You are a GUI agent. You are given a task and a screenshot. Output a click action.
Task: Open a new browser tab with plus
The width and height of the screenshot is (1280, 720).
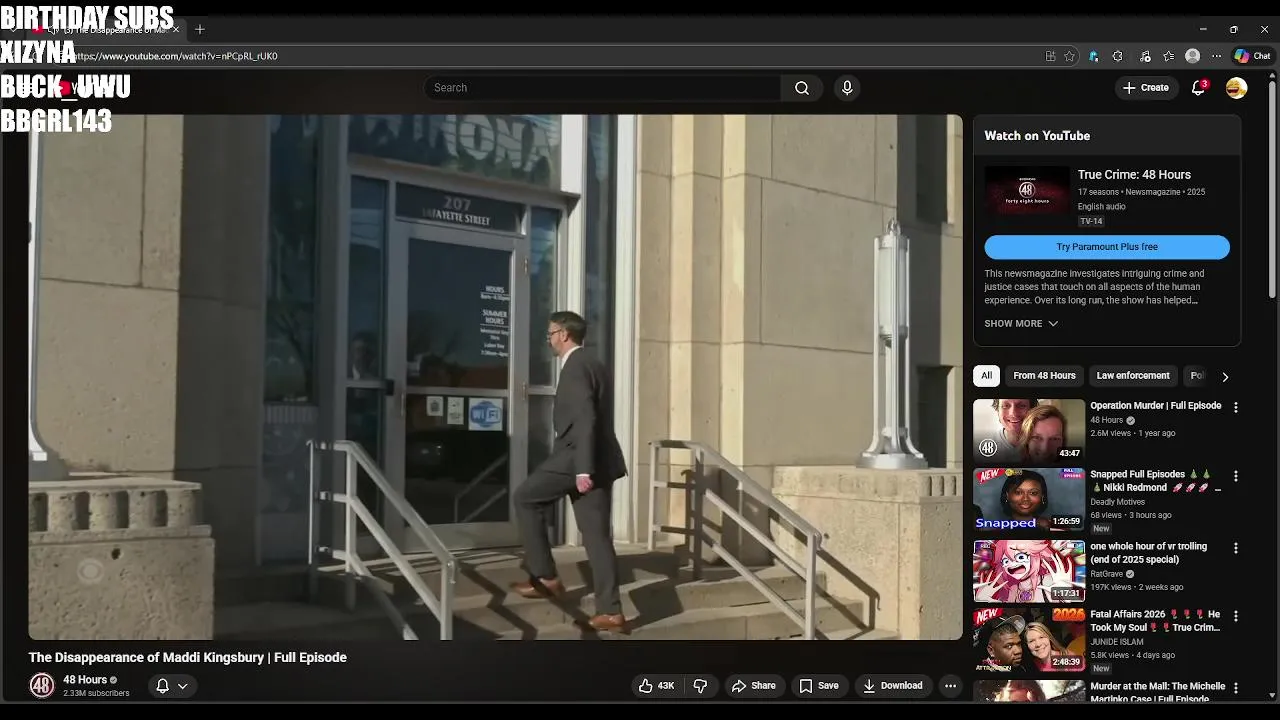pos(200,29)
